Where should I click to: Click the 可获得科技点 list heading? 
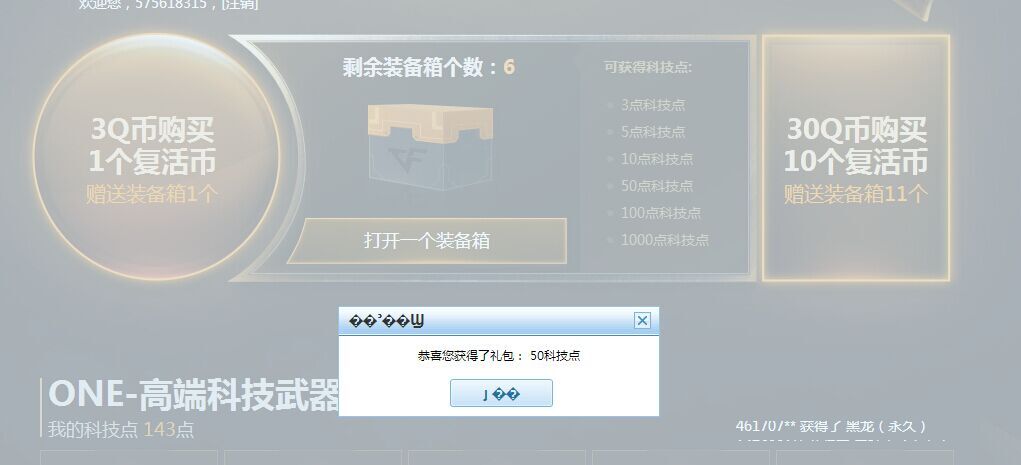pyautogui.click(x=648, y=67)
